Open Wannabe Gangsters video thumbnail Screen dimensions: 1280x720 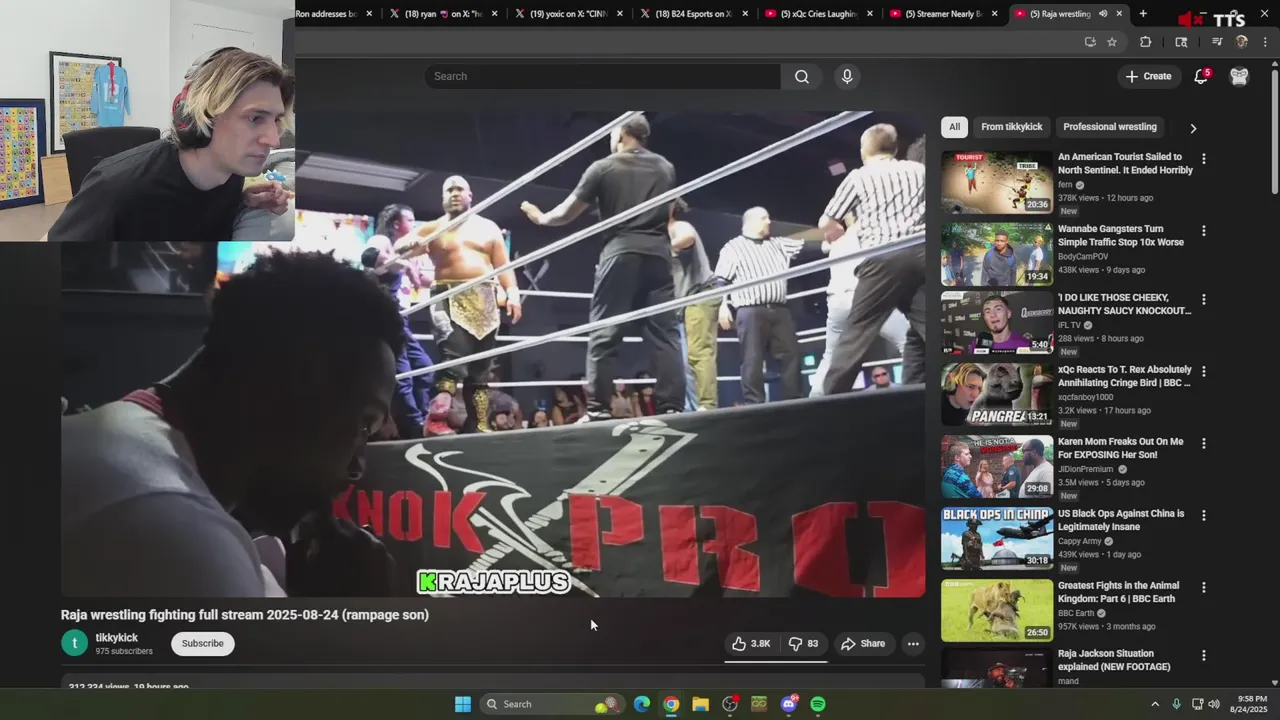pyautogui.click(x=997, y=254)
